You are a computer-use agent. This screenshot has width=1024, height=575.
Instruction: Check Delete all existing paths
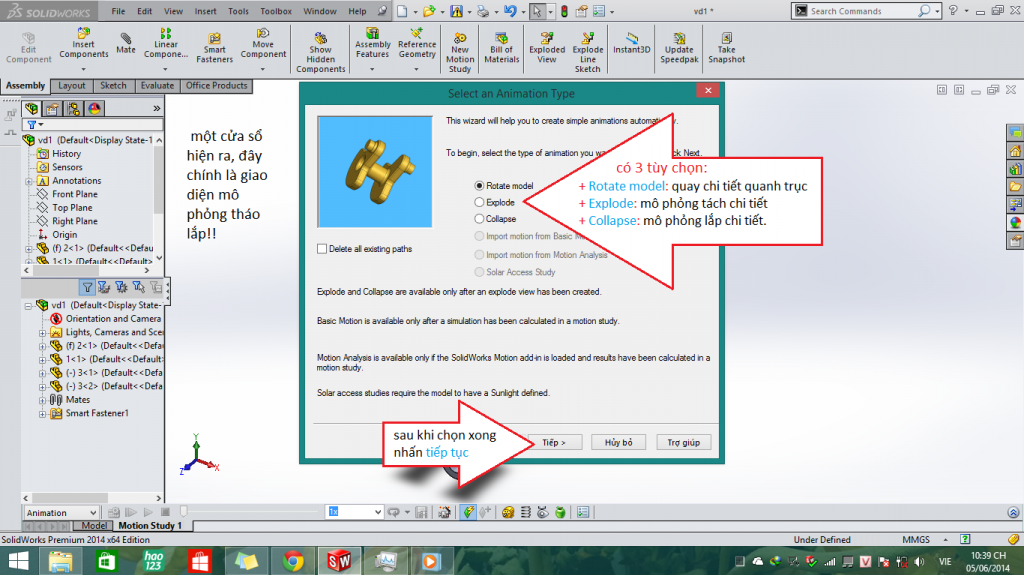tap(364, 249)
